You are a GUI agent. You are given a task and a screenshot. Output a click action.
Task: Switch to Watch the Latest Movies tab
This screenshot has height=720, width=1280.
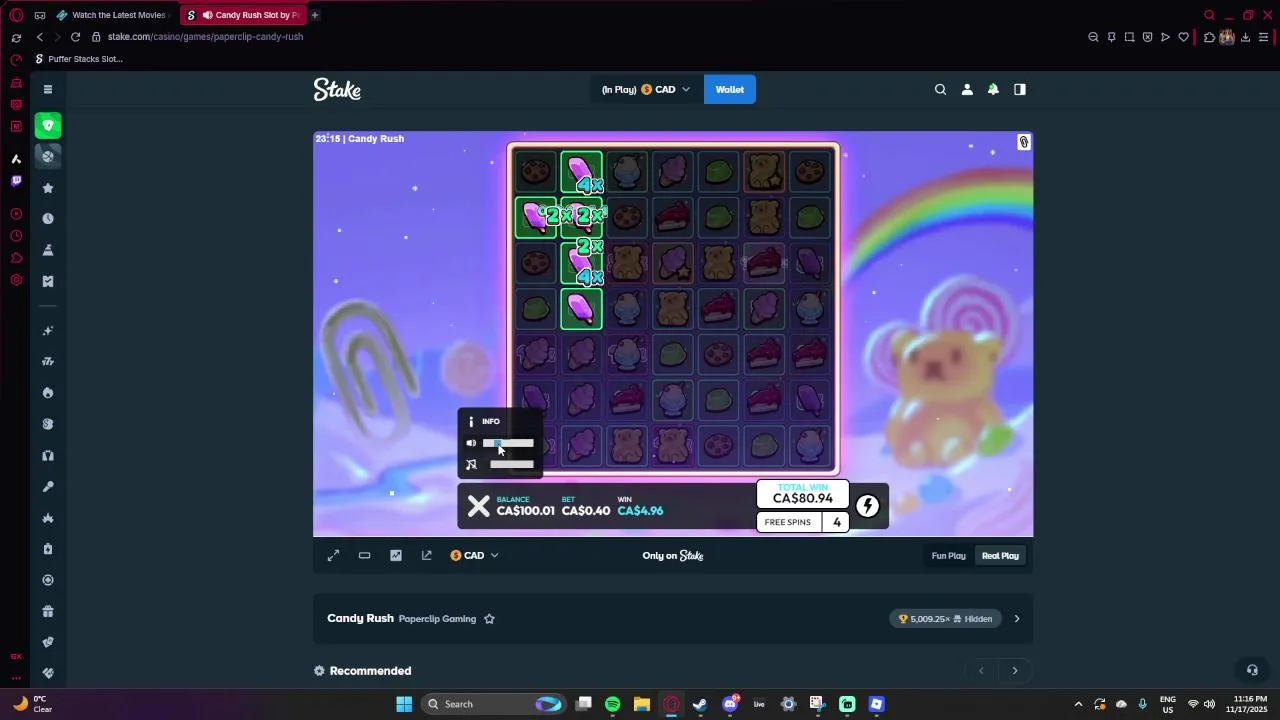(112, 15)
